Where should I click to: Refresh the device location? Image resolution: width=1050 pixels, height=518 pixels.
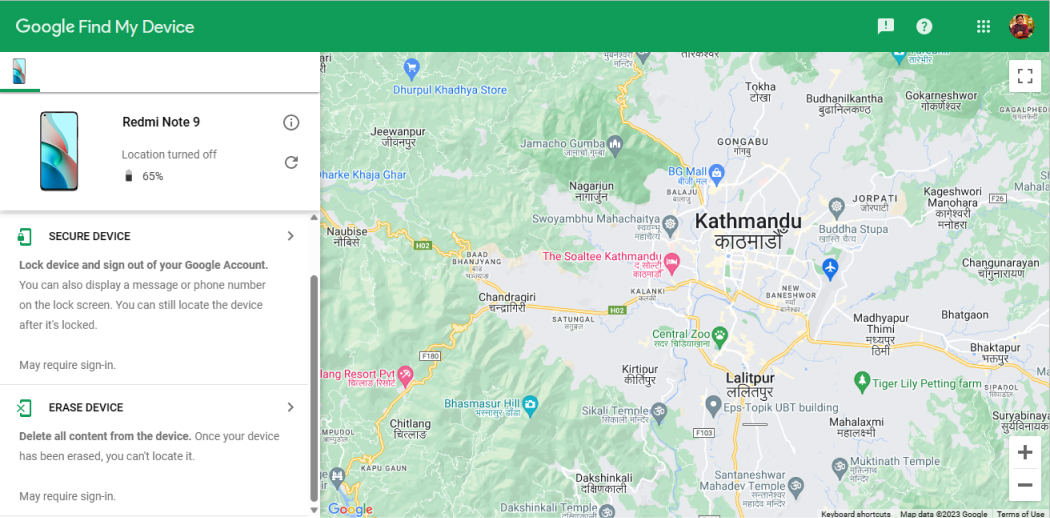[x=291, y=162]
